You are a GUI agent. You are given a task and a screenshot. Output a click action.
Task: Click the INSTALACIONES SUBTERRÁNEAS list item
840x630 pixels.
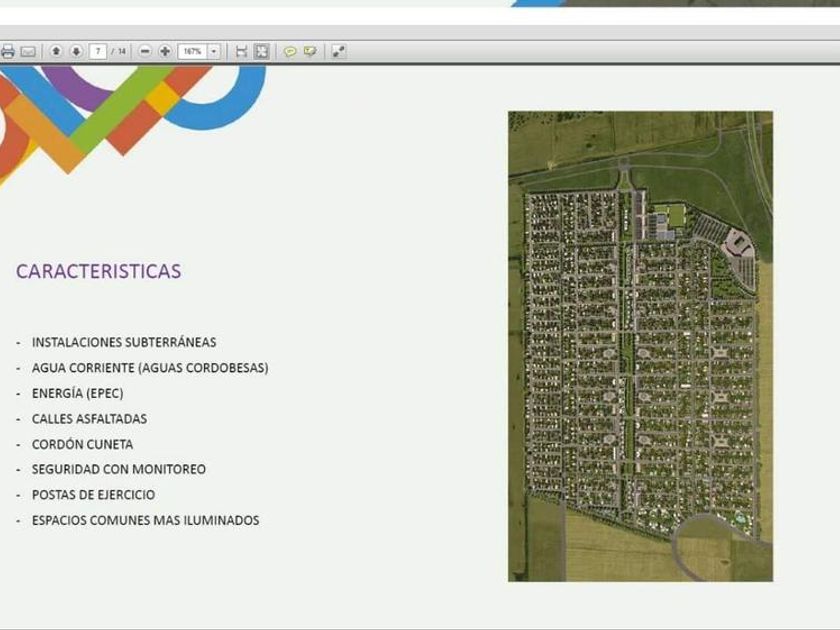(x=124, y=342)
